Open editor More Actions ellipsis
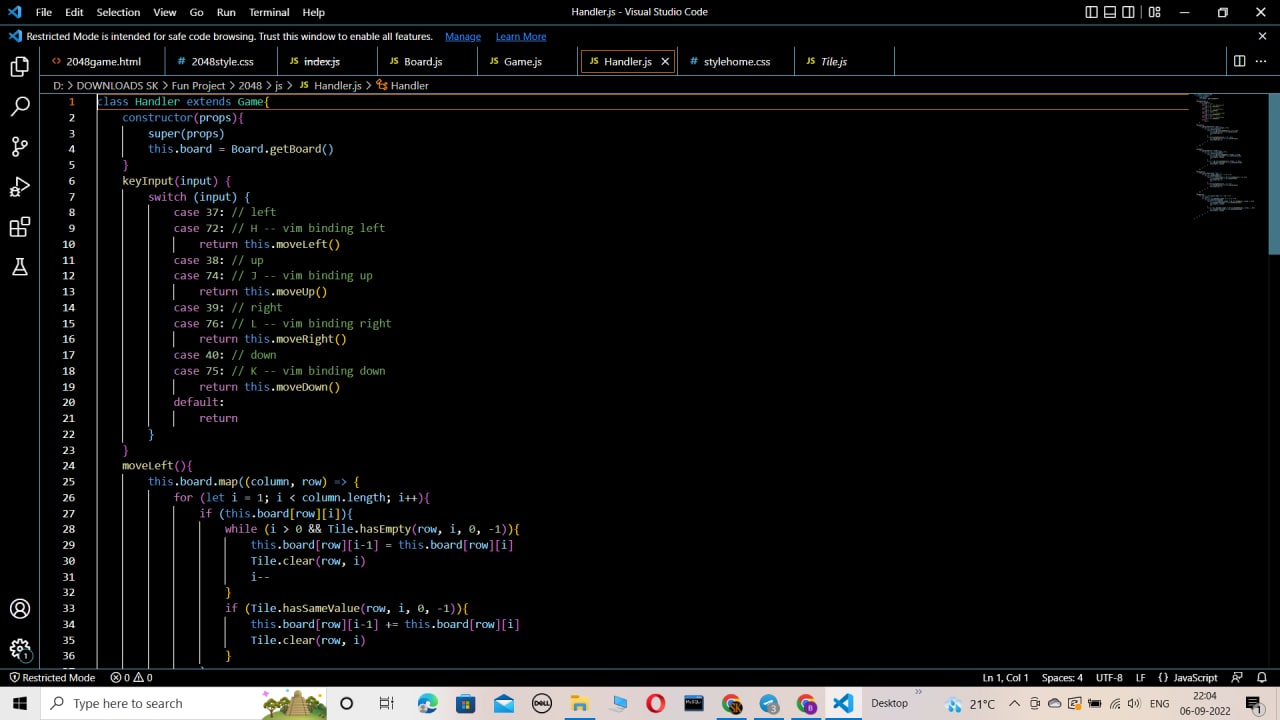1280x720 pixels. tap(1262, 61)
